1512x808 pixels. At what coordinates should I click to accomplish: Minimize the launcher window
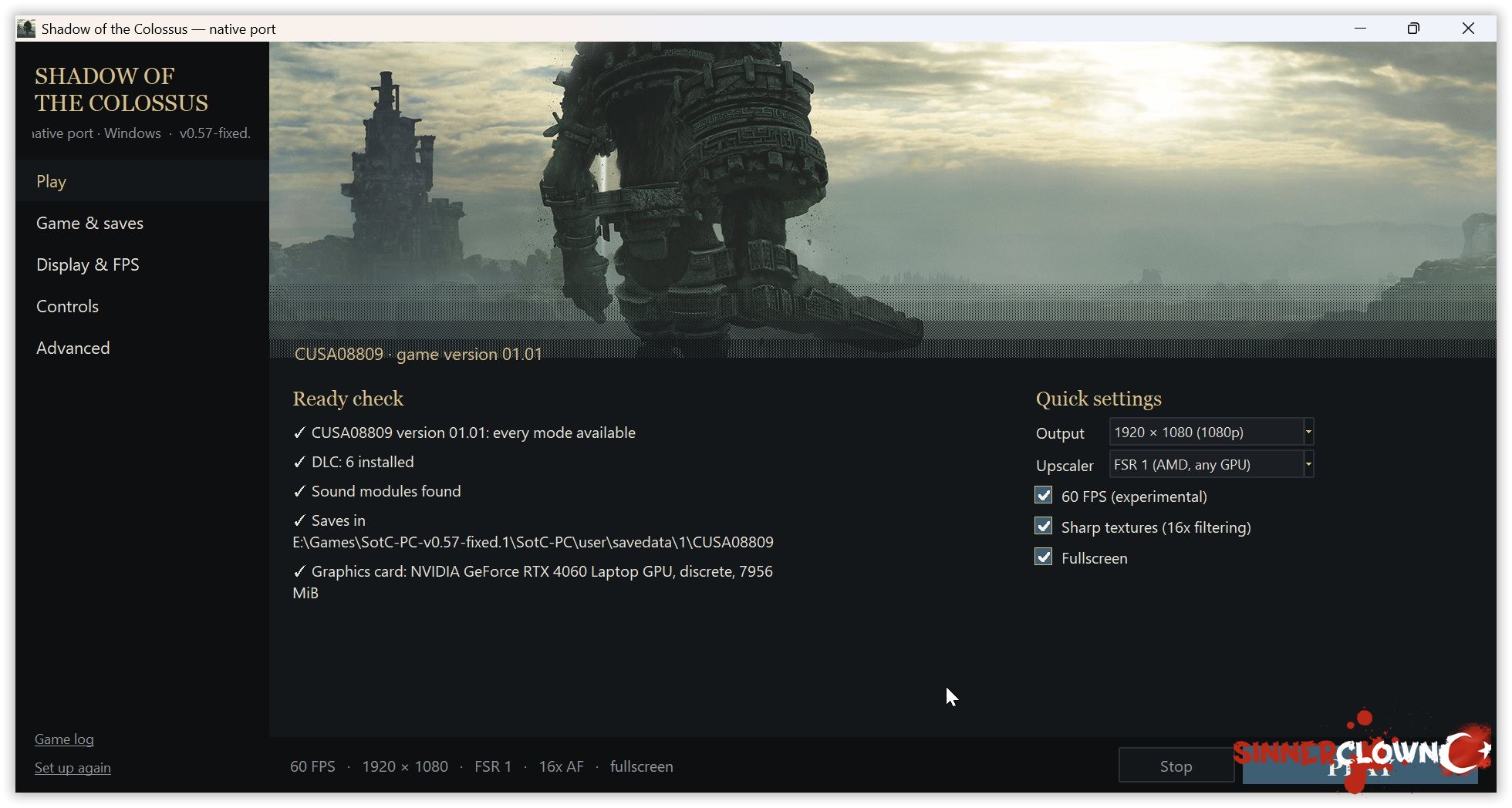1360,29
